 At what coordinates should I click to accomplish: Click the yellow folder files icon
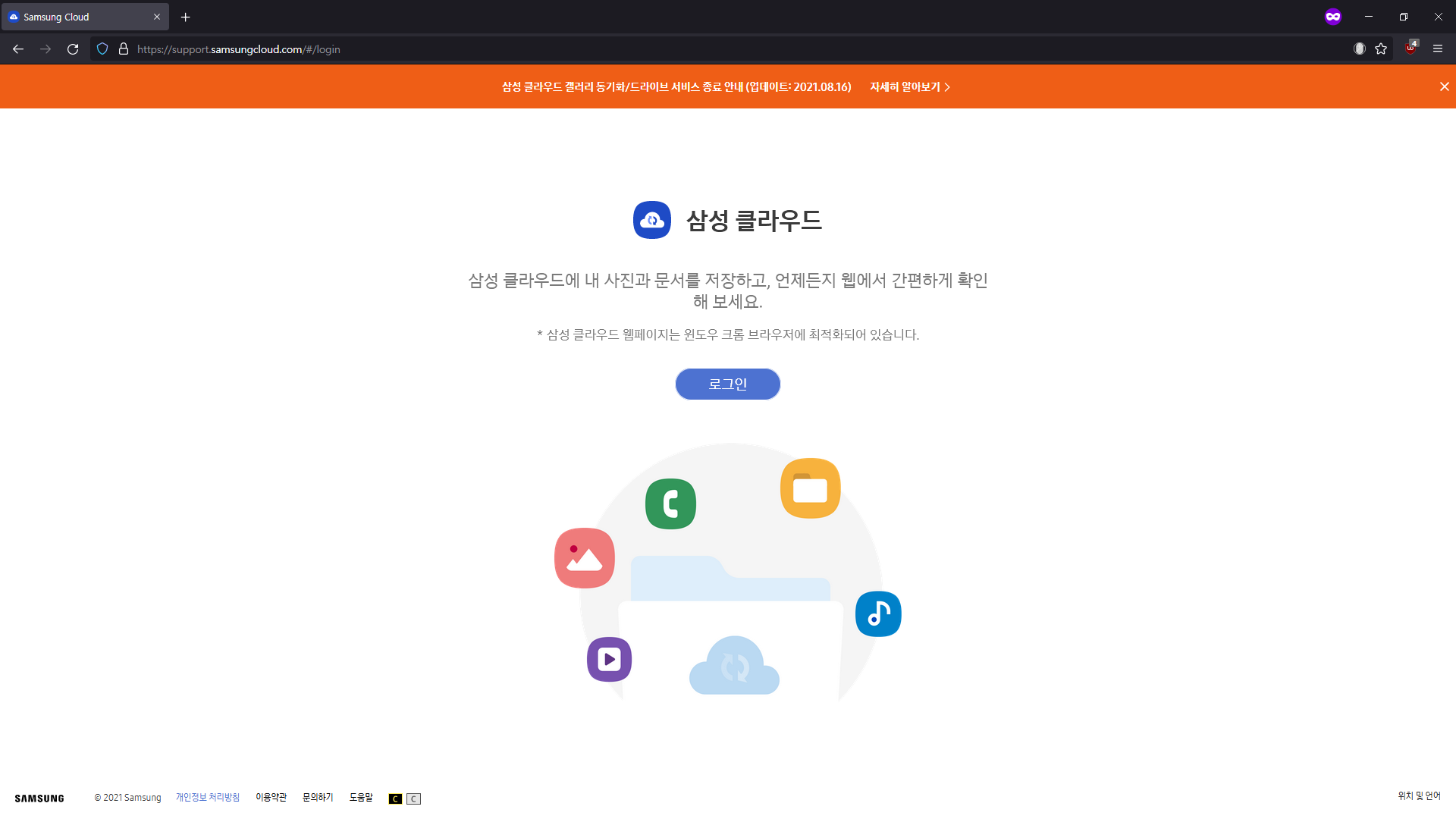pos(810,488)
